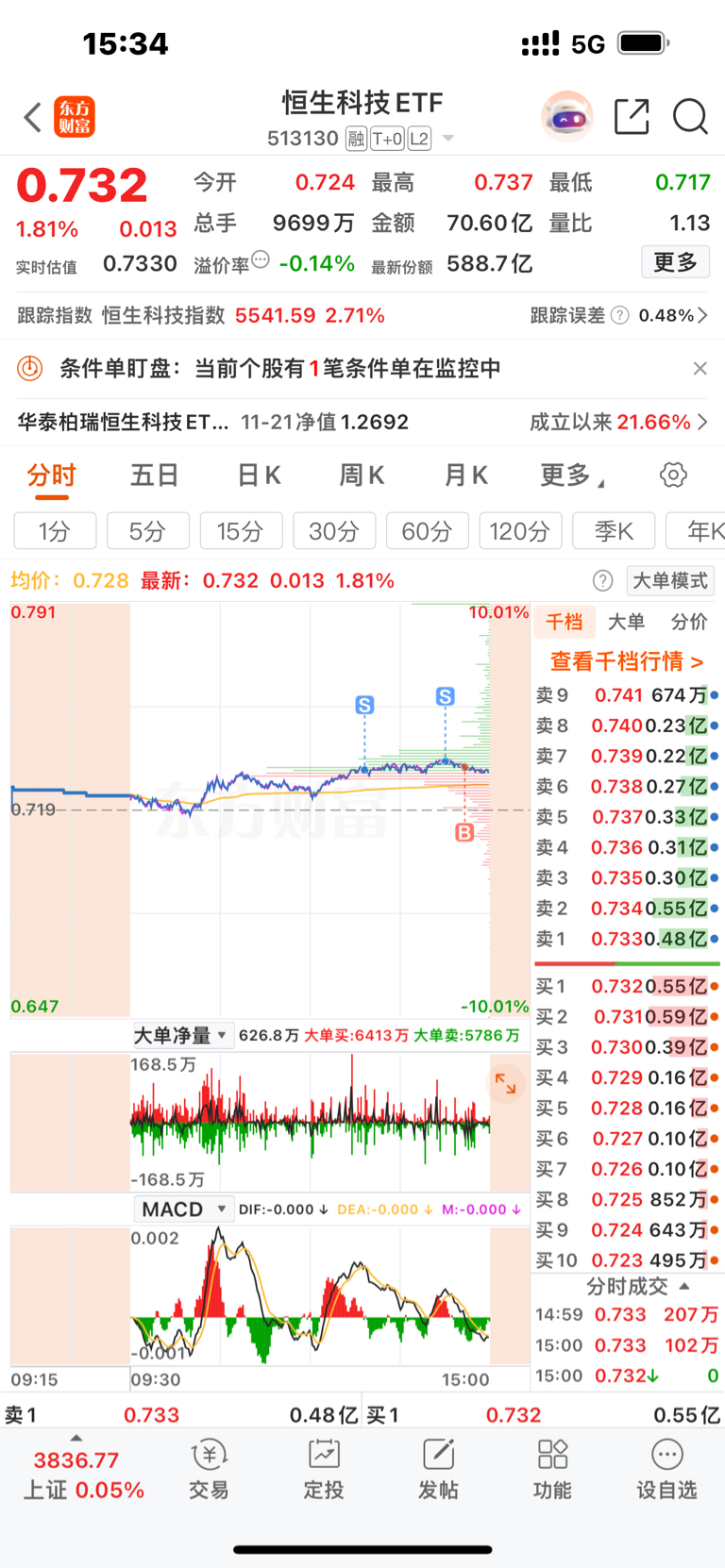725x1568 pixels.
Task: Select 卖5 row at 0.737
Action: (x=627, y=817)
